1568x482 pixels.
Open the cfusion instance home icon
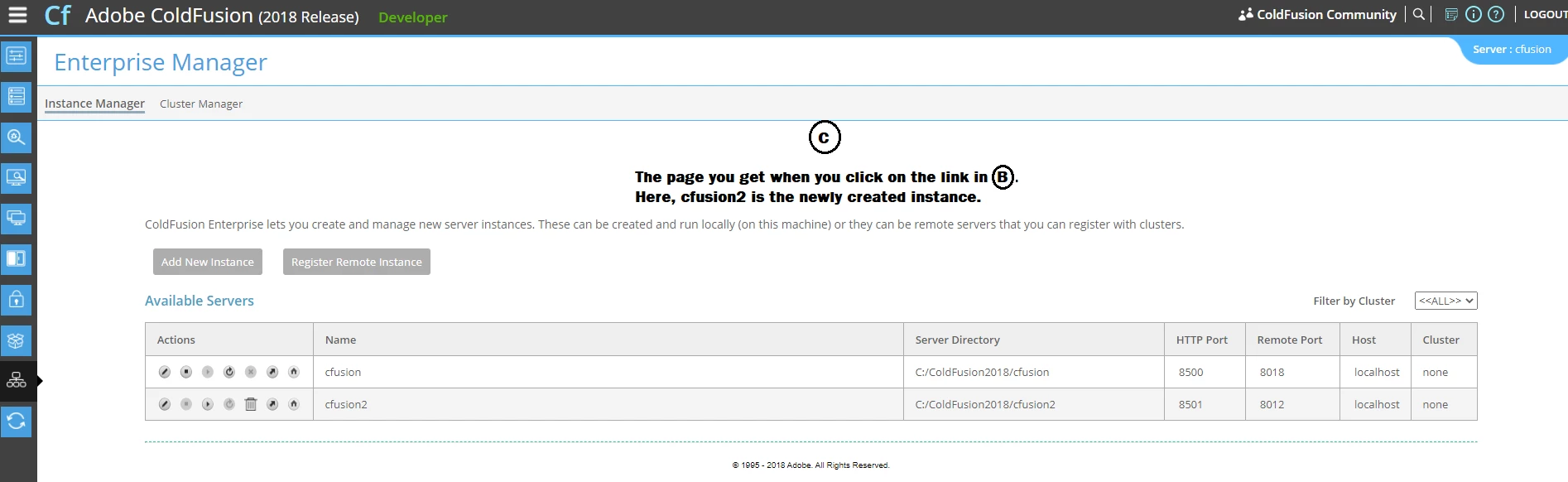point(294,372)
